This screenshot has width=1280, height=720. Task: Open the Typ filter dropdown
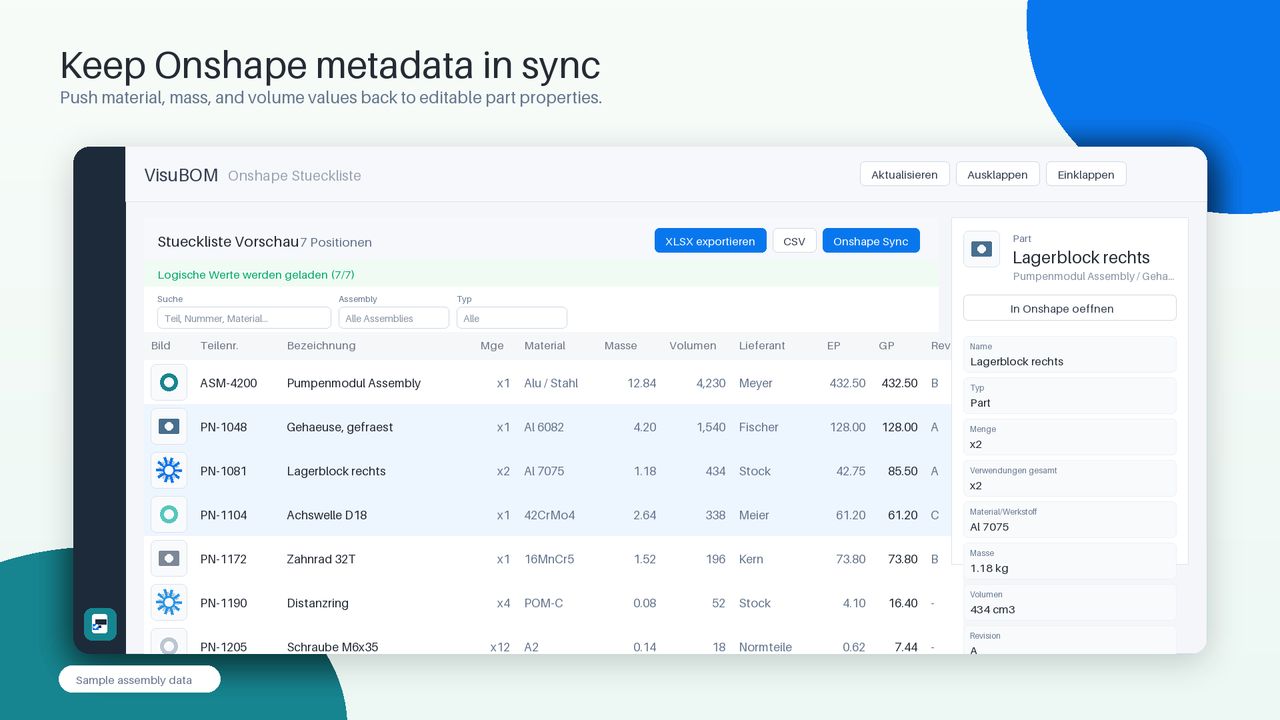coord(512,318)
